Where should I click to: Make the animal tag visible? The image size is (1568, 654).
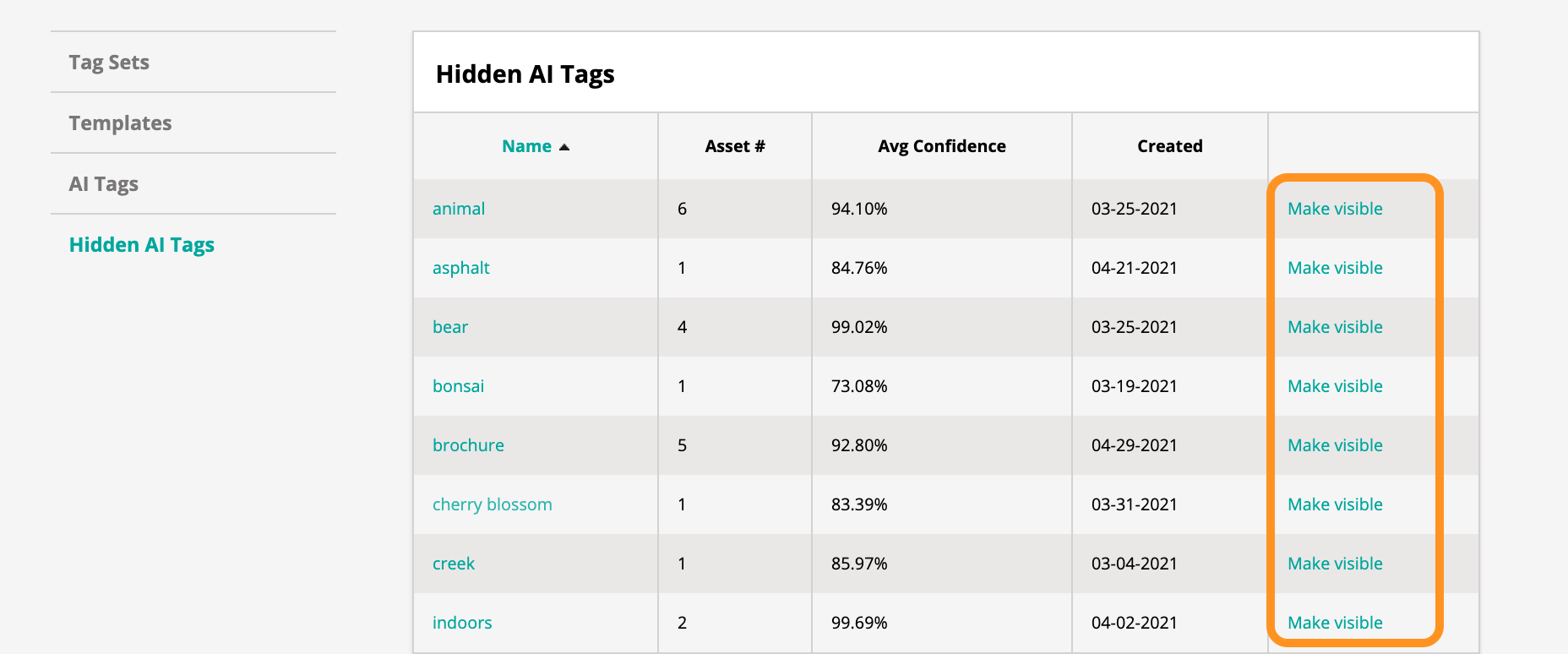1335,209
